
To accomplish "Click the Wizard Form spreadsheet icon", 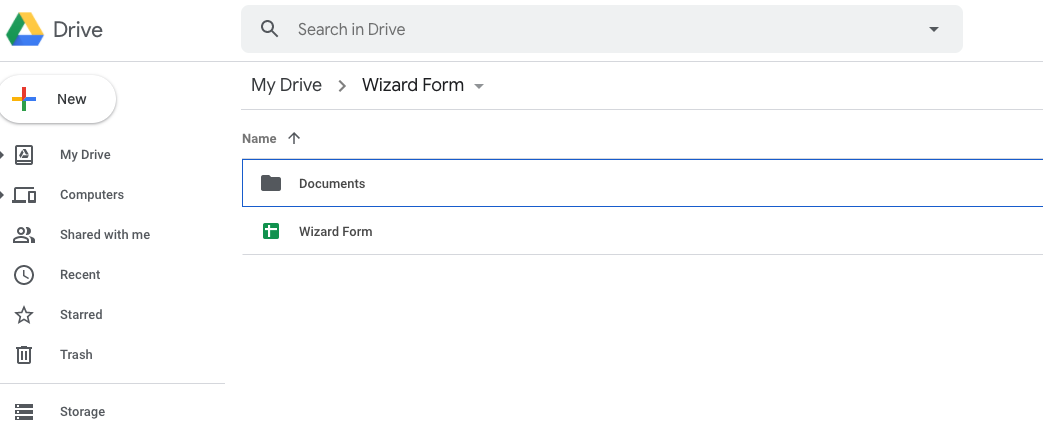I will click(270, 231).
